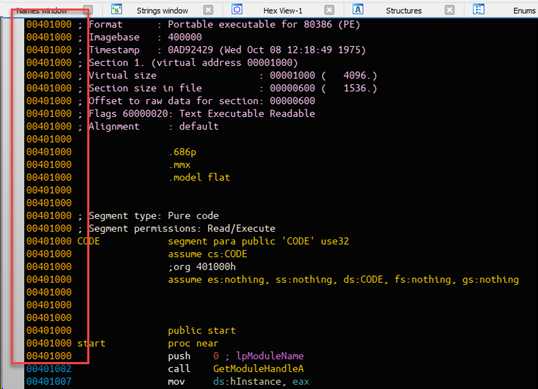This screenshot has width=538, height=389.
Task: Select the .mmx directive
Action: 179,165
